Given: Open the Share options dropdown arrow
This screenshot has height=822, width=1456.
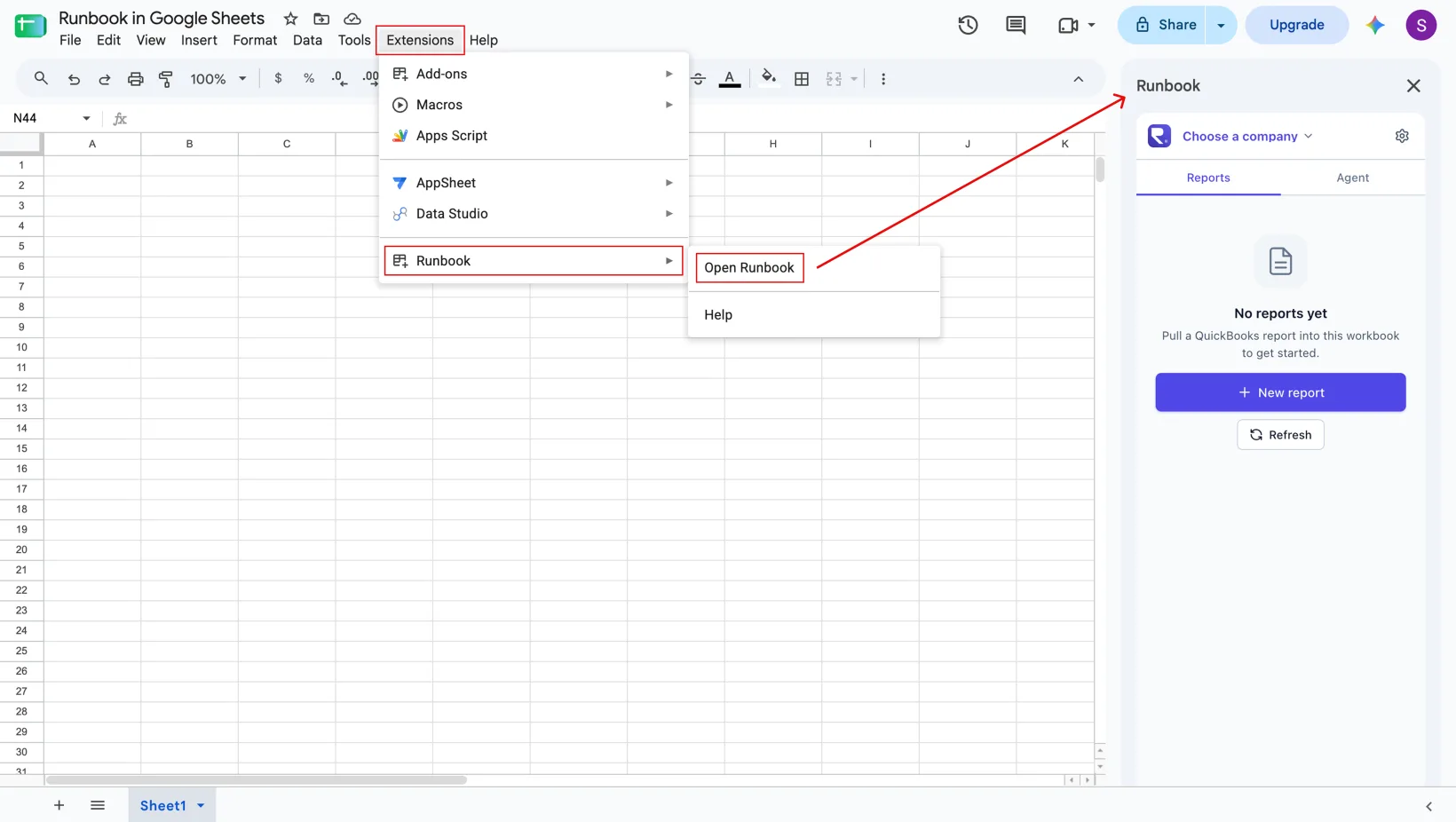Looking at the screenshot, I should (x=1221, y=25).
